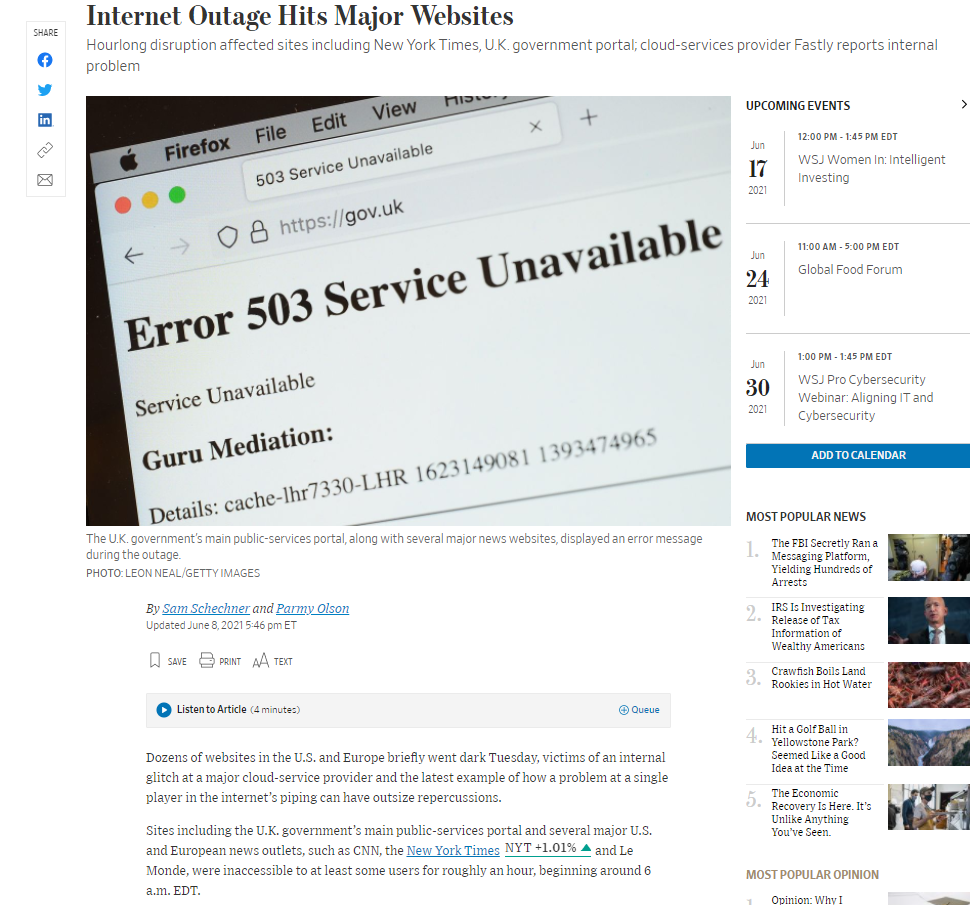Play the Listen to Article audio
970x912 pixels.
point(163,710)
